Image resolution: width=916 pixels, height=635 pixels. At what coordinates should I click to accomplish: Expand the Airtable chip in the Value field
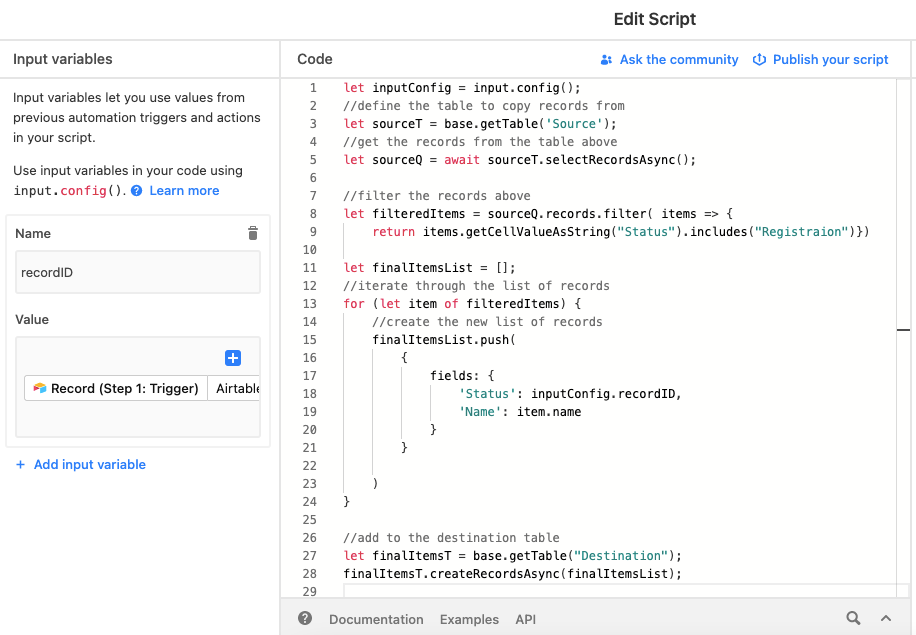click(x=236, y=388)
